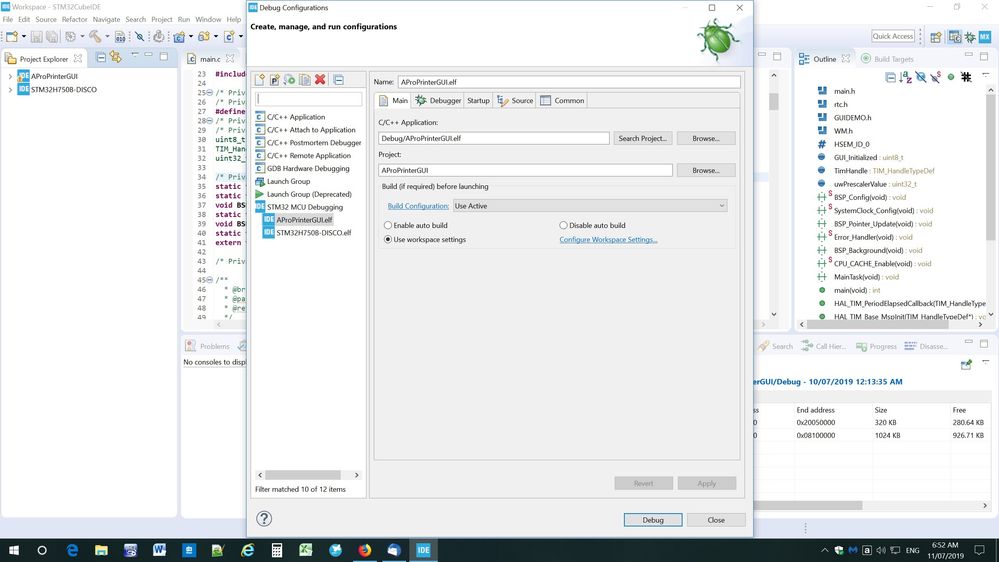
Task: Sort Outline alphabetically
Action: 905,78
